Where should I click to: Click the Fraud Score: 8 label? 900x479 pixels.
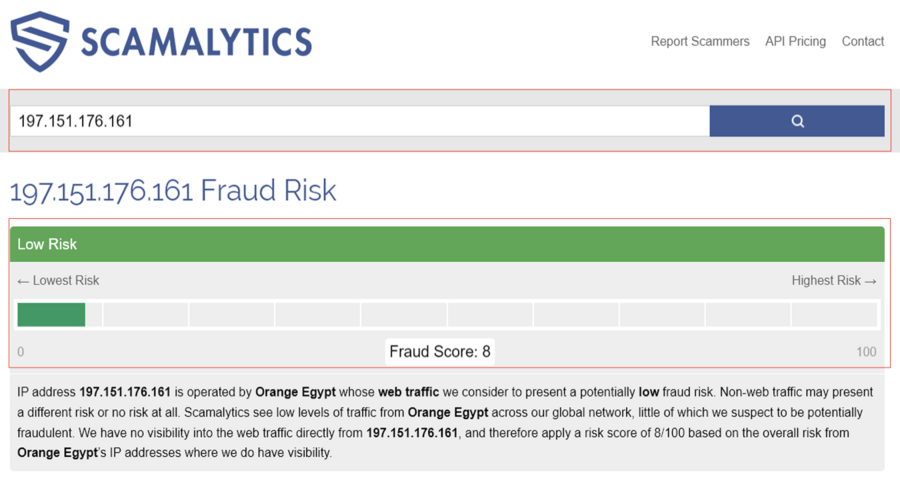[440, 352]
